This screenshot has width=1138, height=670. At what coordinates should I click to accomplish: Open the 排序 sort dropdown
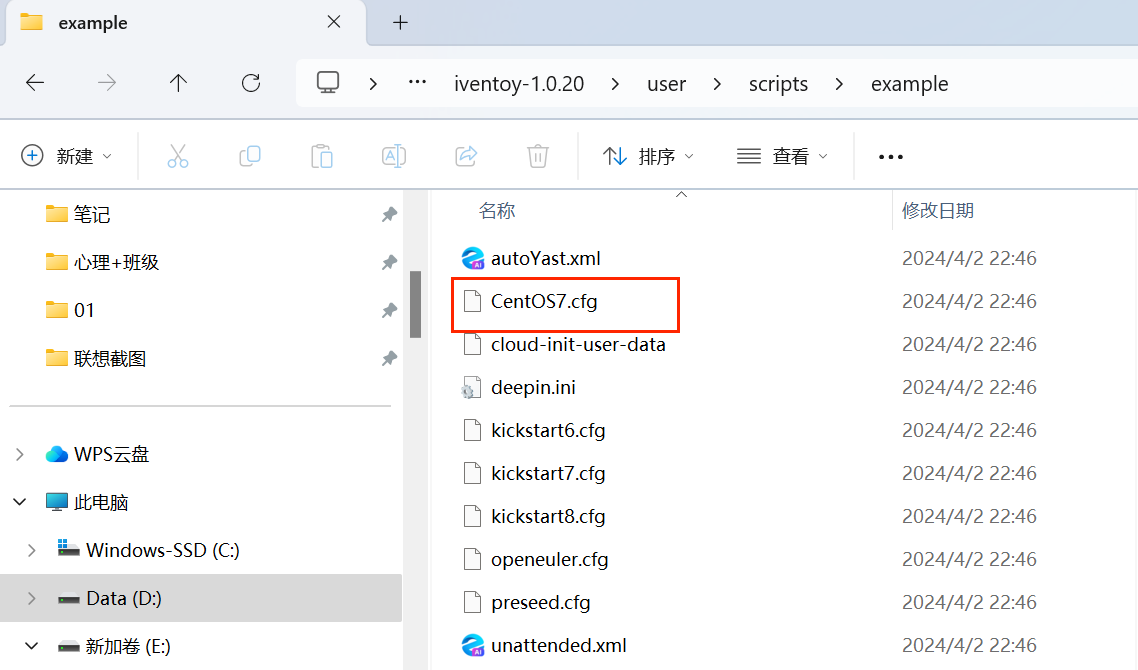[x=648, y=156]
